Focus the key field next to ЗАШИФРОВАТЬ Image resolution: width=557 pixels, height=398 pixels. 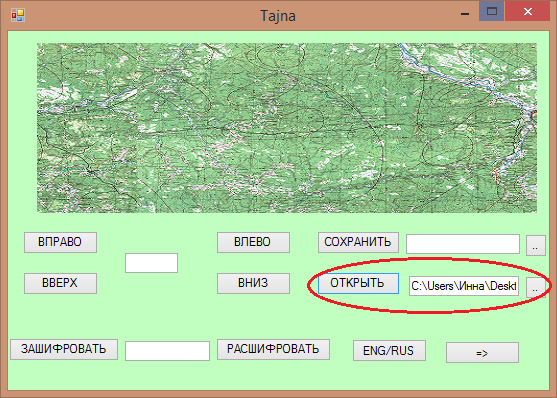point(167,351)
